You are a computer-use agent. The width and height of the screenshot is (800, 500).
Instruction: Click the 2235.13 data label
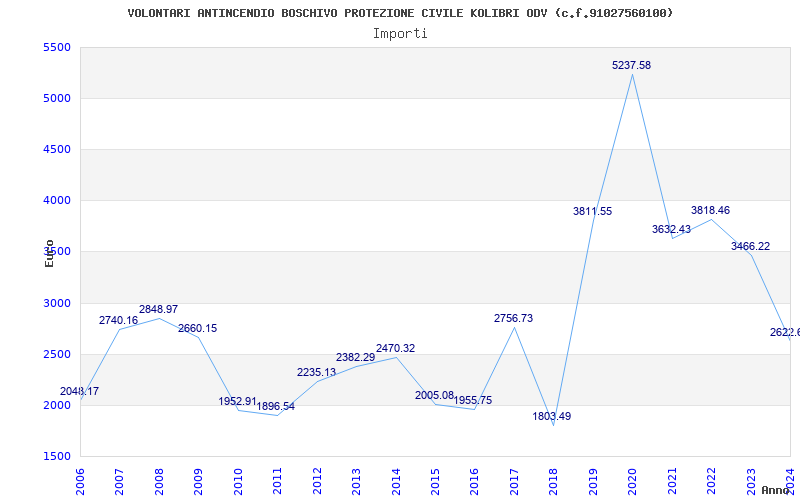coord(316,372)
